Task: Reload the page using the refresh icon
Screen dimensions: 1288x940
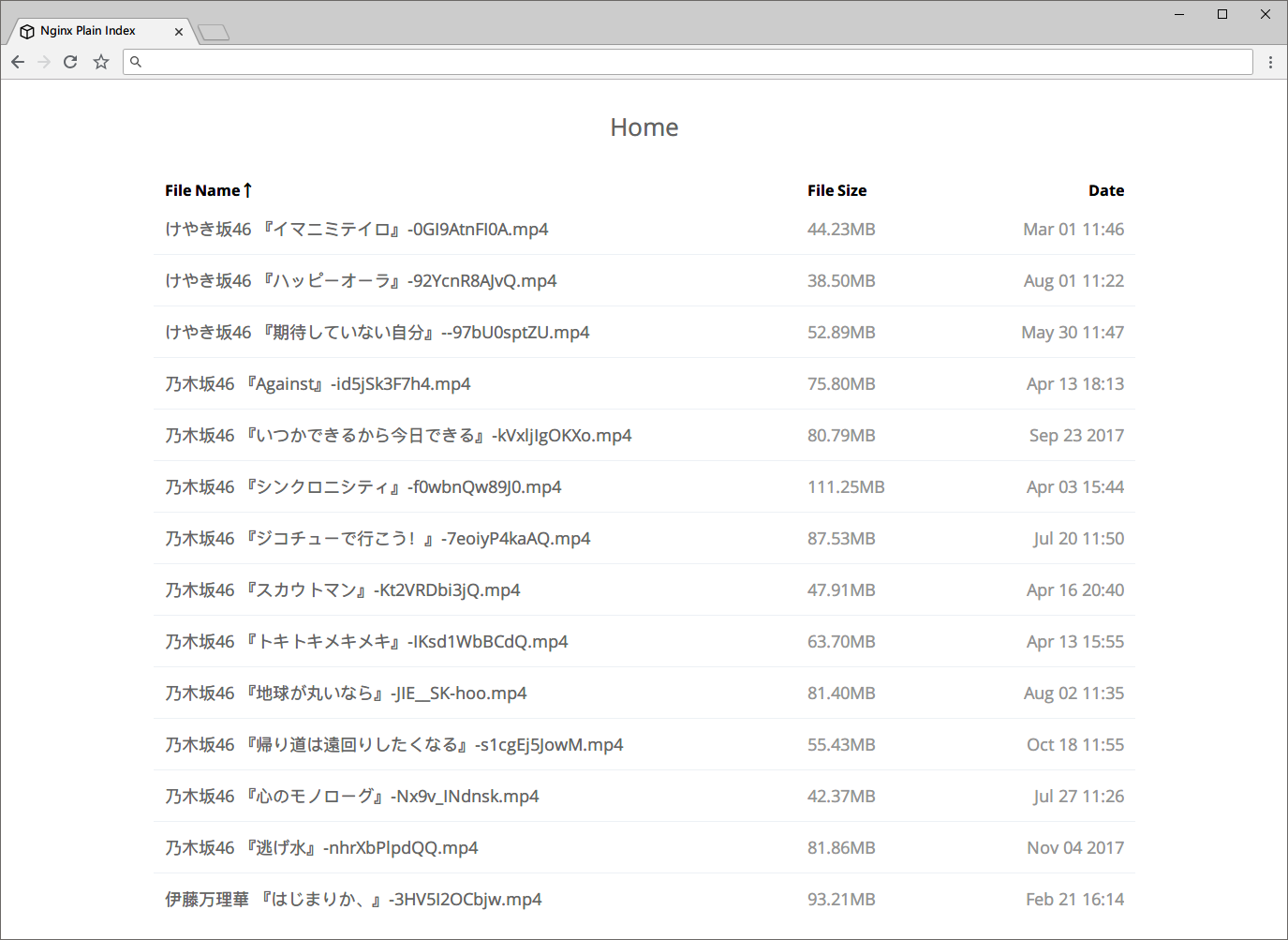Action: [70, 62]
